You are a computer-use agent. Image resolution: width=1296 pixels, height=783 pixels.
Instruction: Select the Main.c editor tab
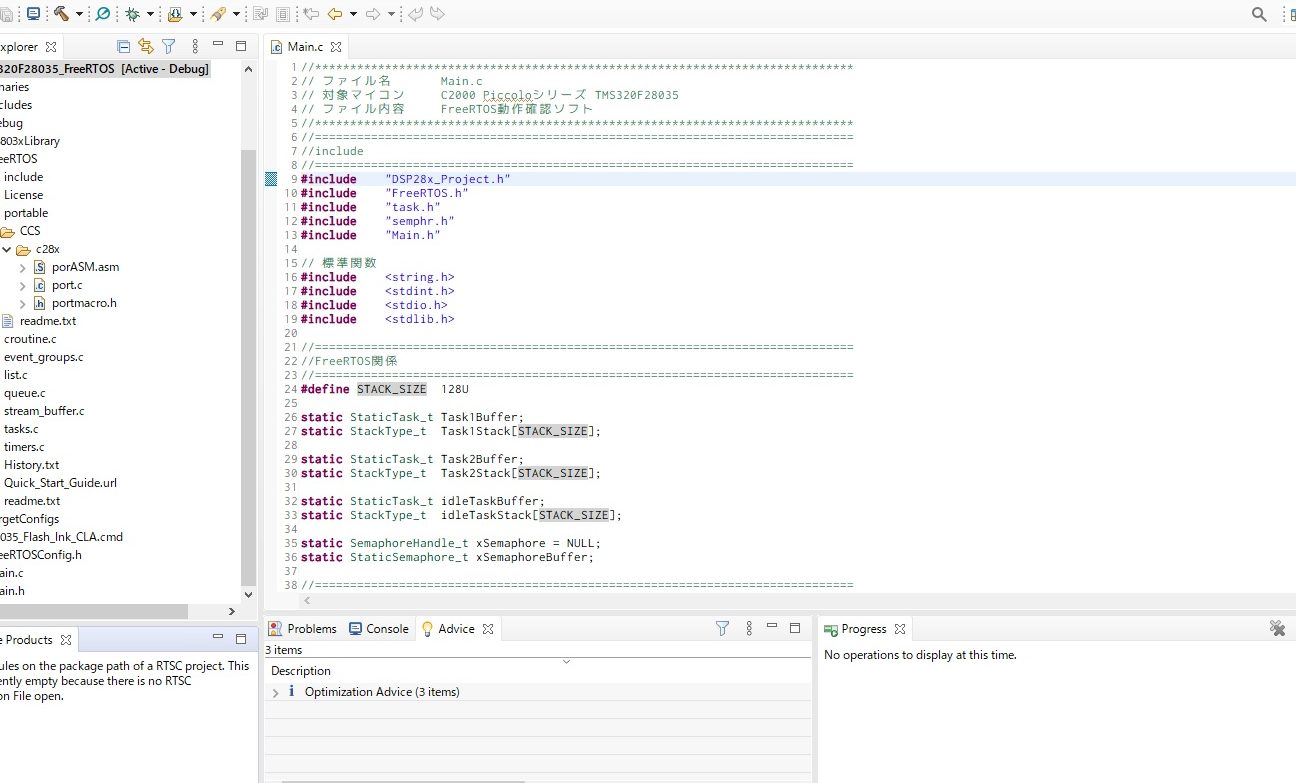point(305,47)
